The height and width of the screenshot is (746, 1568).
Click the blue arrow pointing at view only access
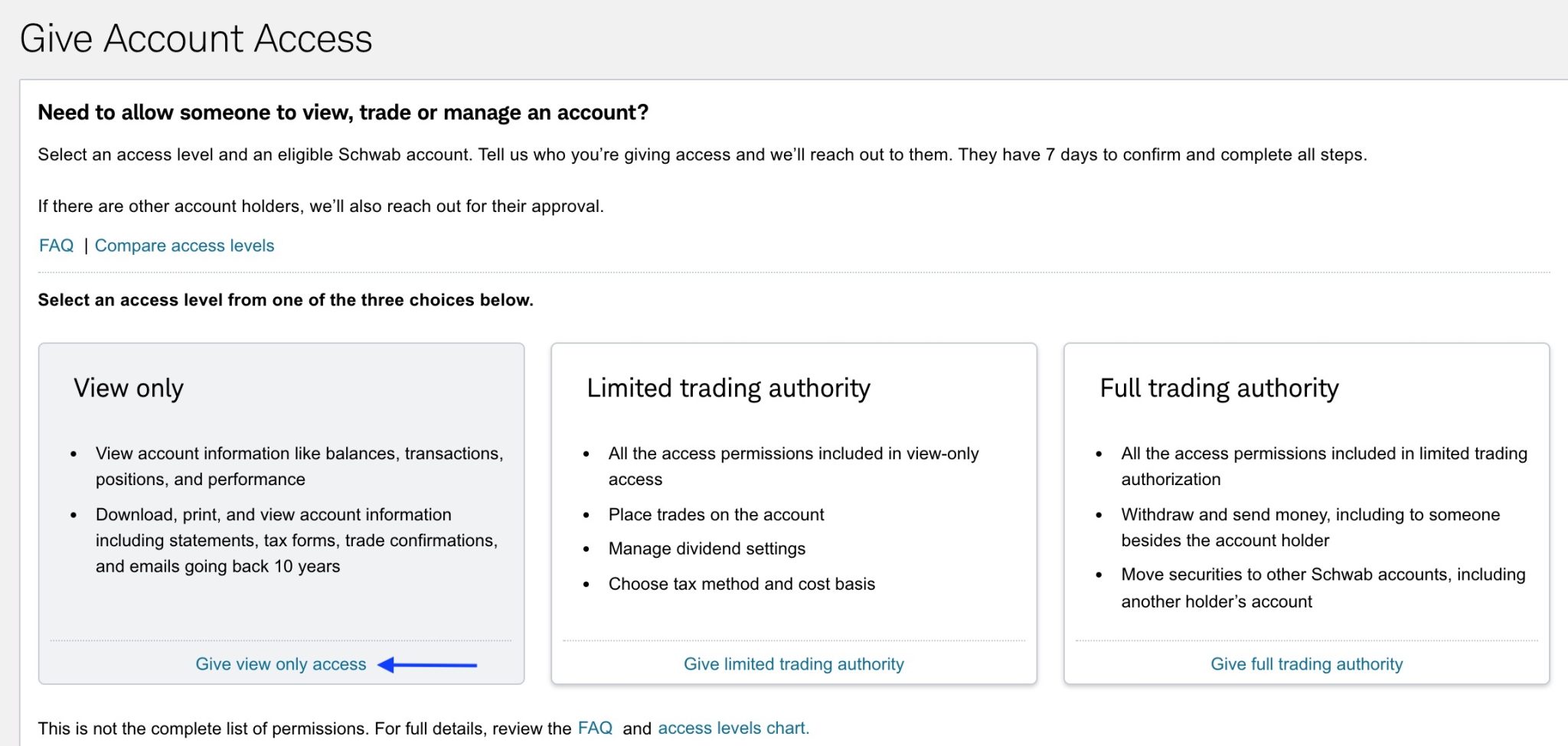point(427,665)
